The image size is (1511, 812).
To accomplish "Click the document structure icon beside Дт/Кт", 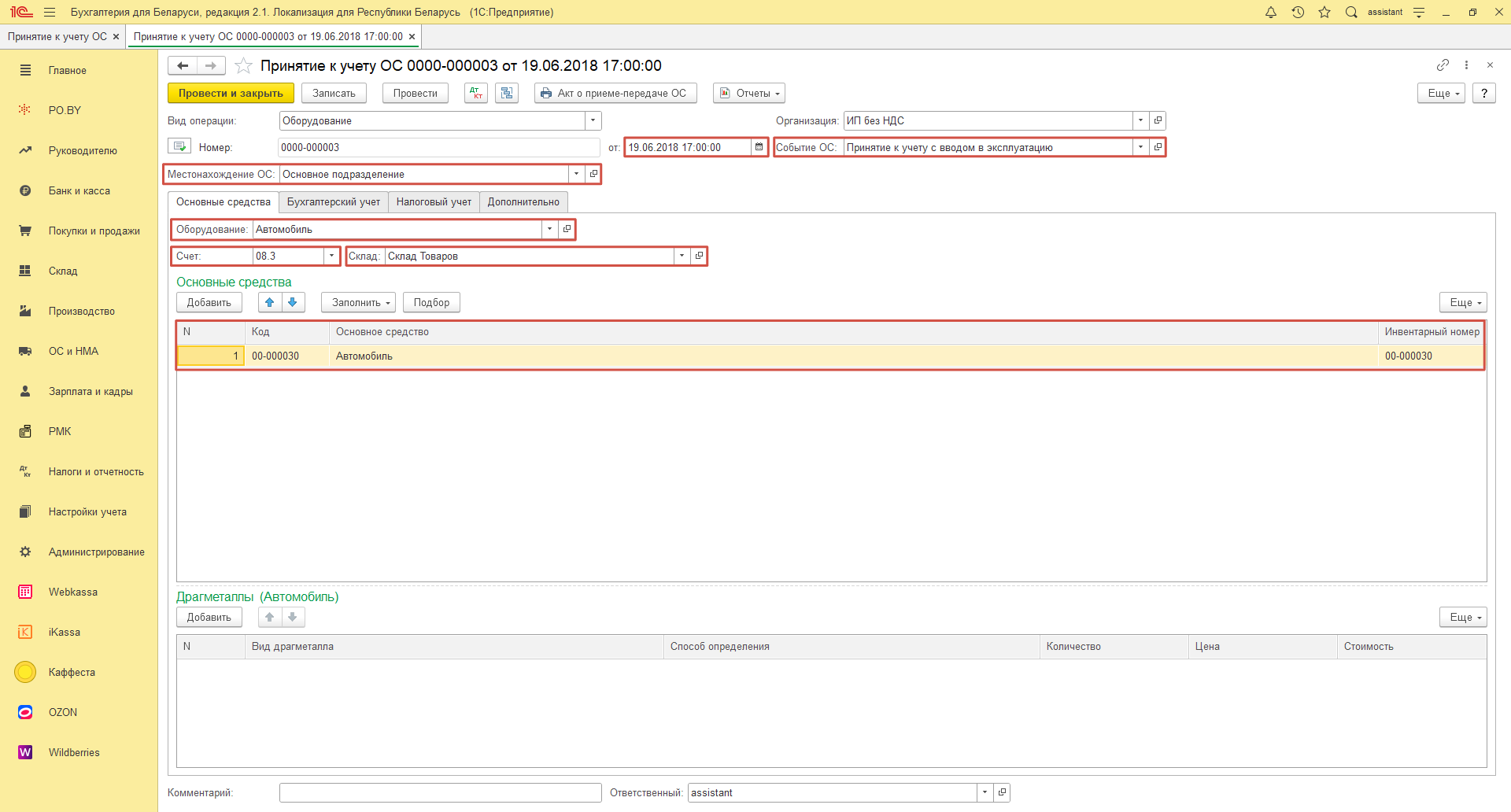I will point(507,93).
